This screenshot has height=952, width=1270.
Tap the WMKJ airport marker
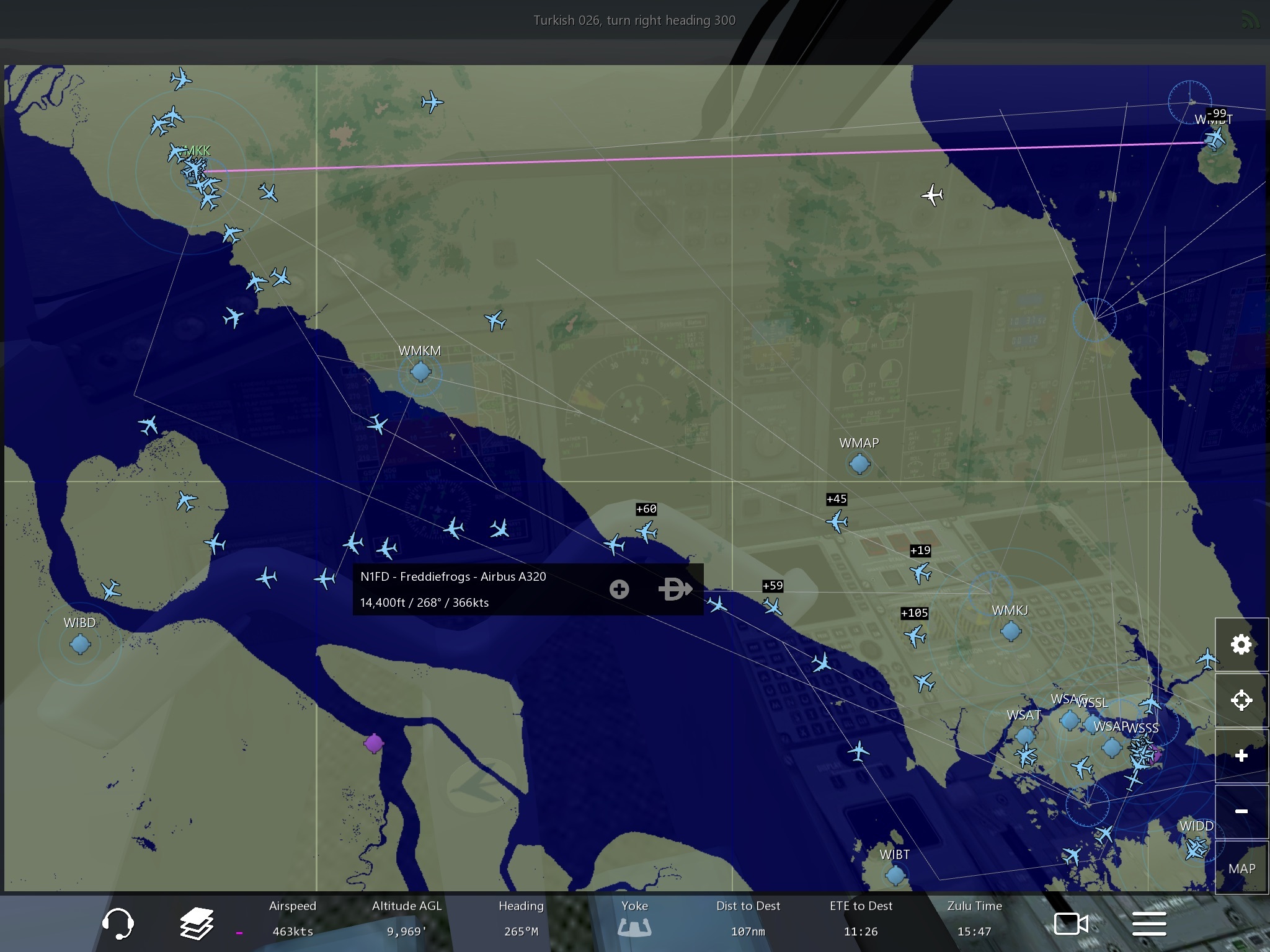click(x=1011, y=632)
